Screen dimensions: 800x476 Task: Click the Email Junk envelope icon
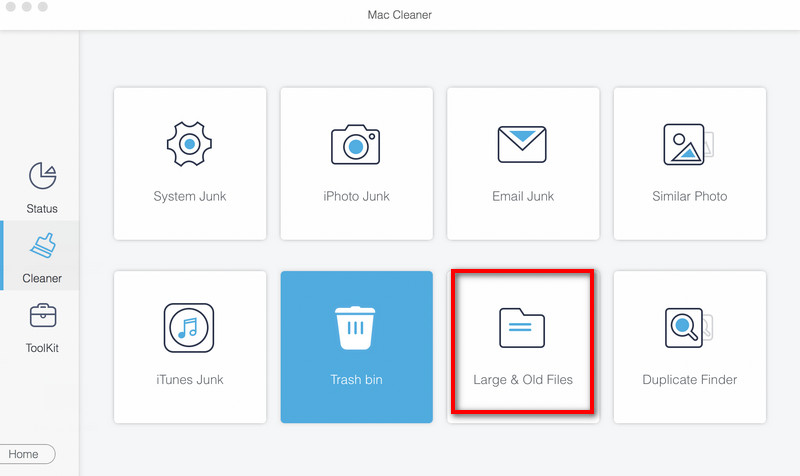click(x=522, y=144)
